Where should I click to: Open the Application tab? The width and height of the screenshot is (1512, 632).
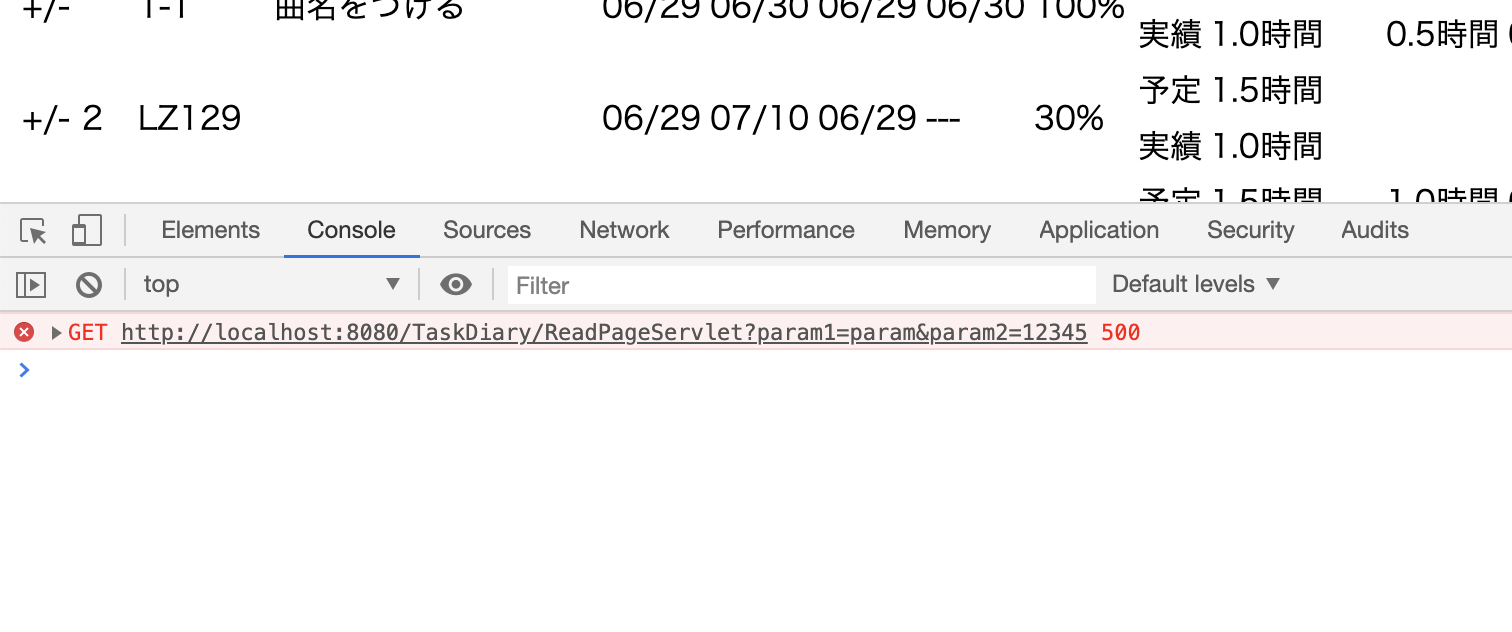pyautogui.click(x=1099, y=230)
